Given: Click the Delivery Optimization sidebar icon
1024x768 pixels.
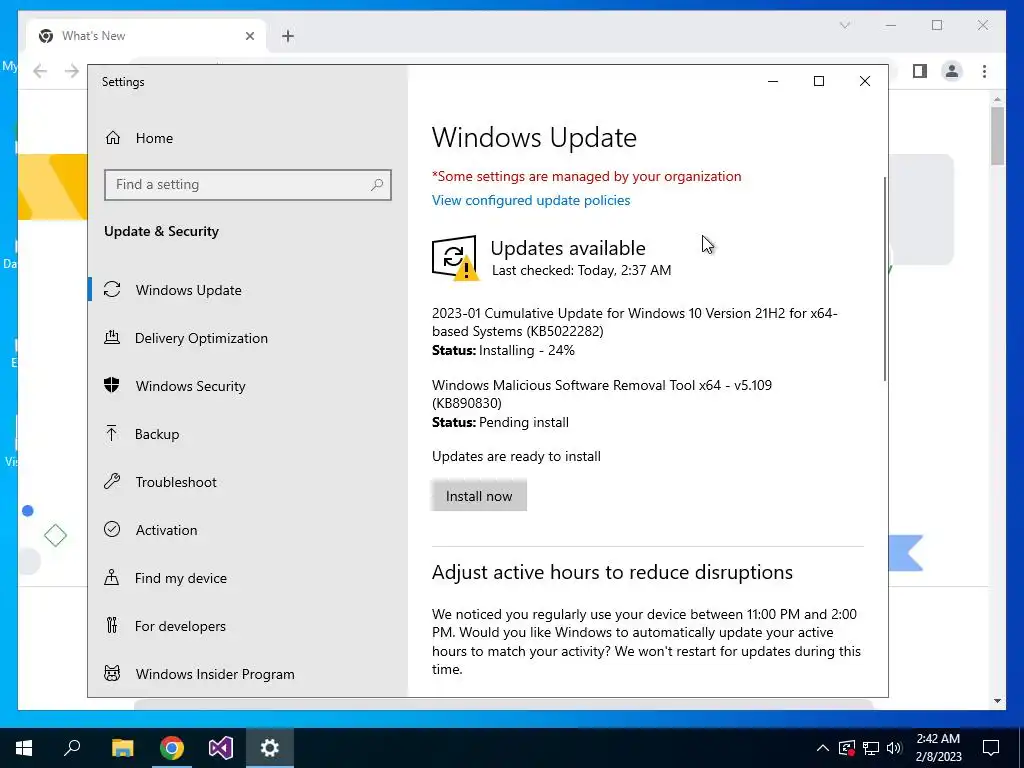Looking at the screenshot, I should coord(112,338).
